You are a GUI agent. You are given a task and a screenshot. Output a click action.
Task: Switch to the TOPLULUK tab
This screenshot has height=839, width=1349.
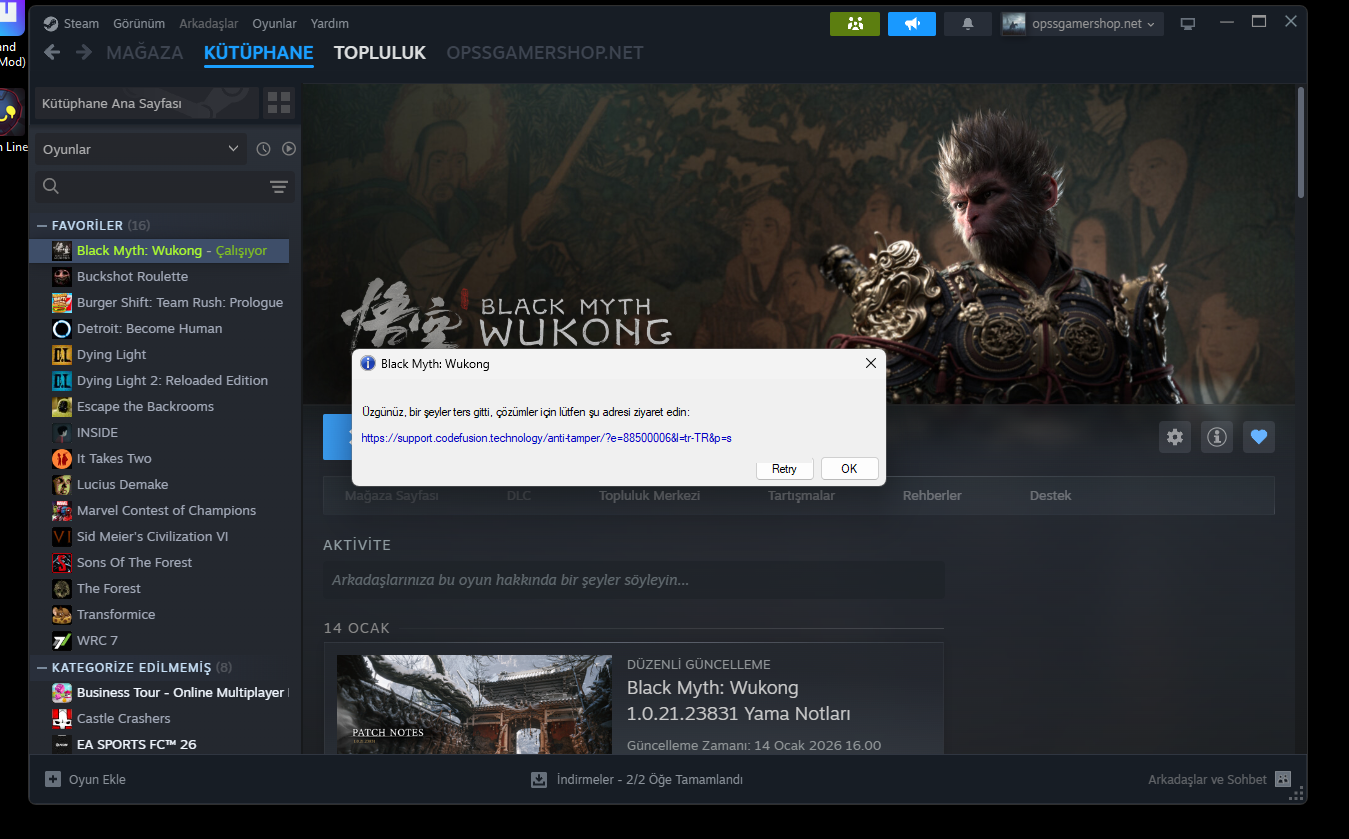click(380, 53)
